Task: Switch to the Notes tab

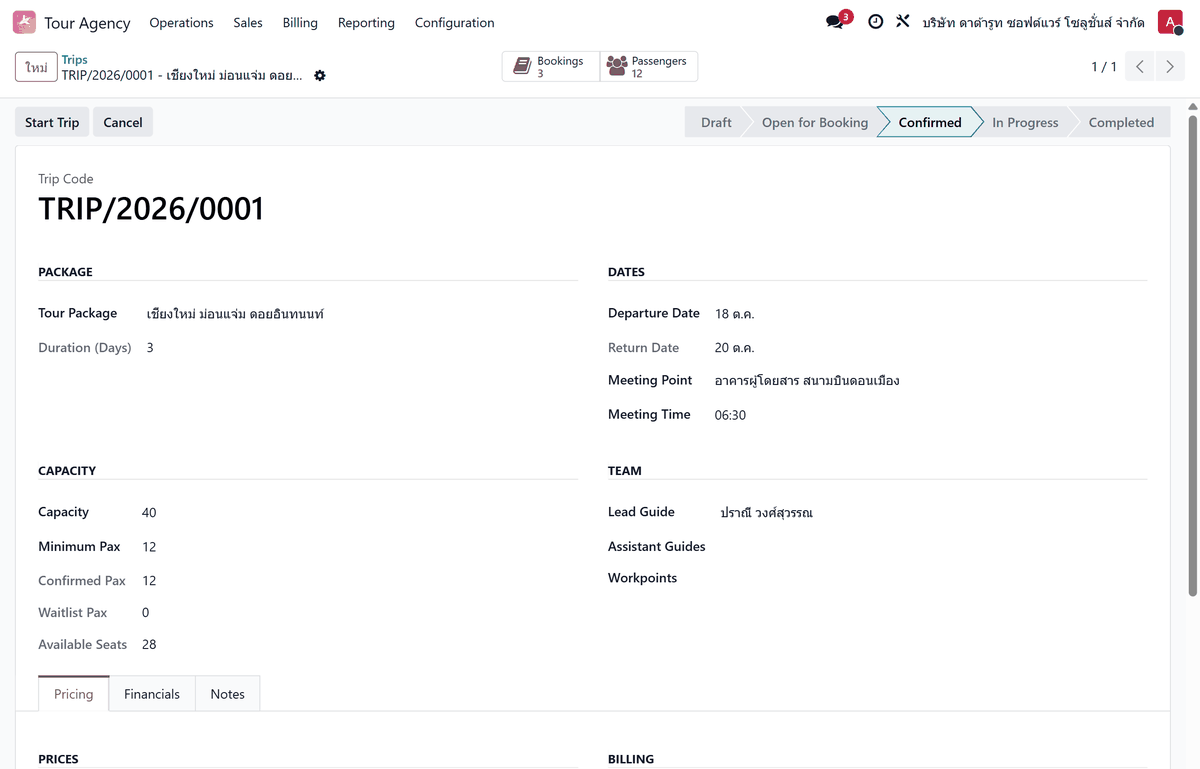Action: coord(228,694)
